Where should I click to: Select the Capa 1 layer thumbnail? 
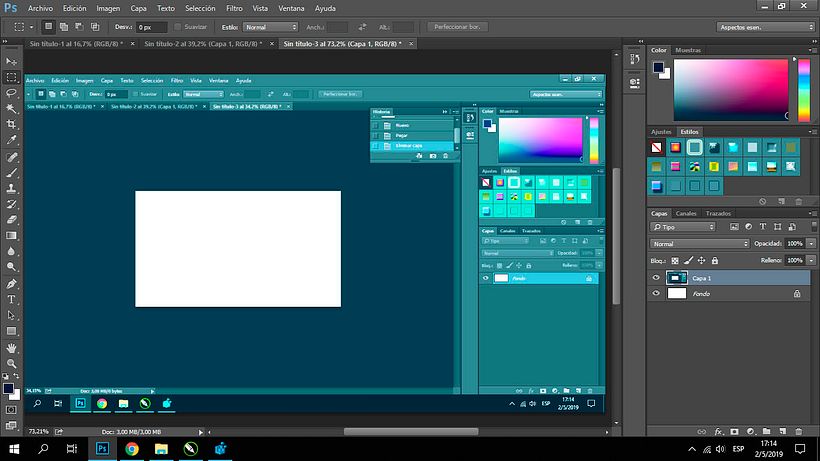(677, 278)
